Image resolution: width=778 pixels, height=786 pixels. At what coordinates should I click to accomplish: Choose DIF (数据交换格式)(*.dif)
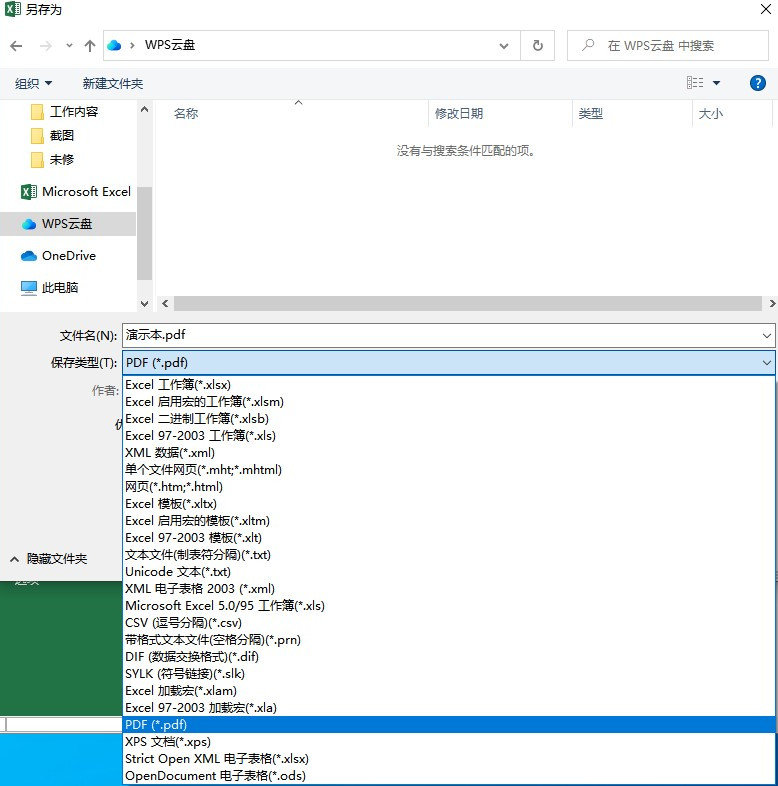[449, 657]
